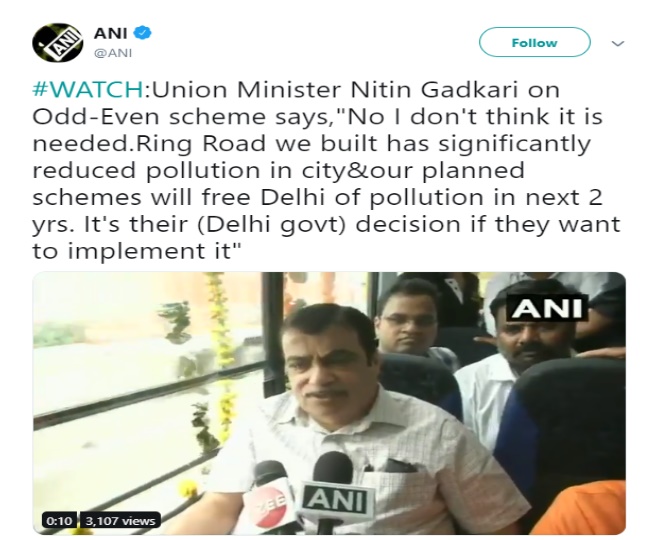Play the embedded video
The height and width of the screenshot is (540, 650).
(329, 403)
